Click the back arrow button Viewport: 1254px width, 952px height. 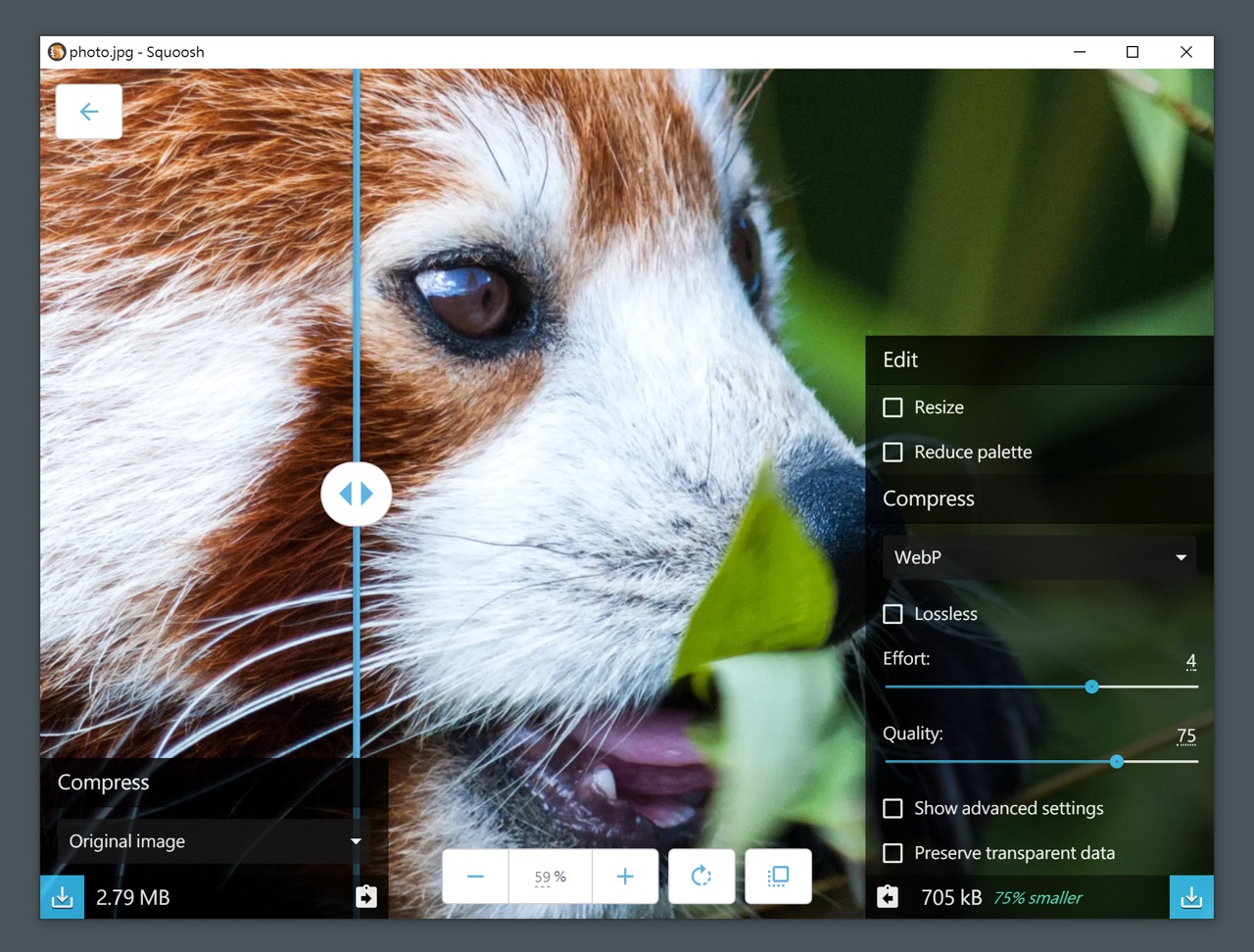[89, 112]
